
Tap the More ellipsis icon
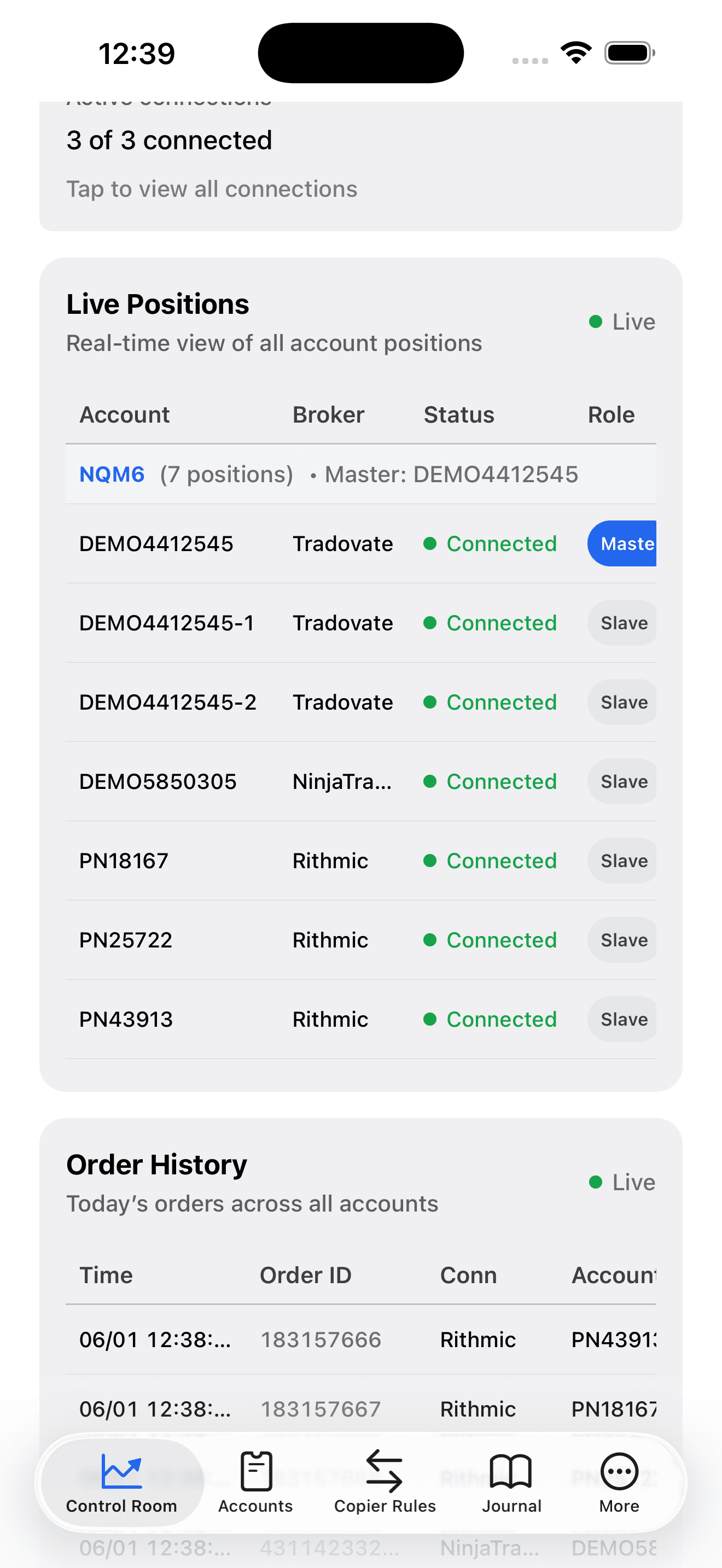point(619,1471)
